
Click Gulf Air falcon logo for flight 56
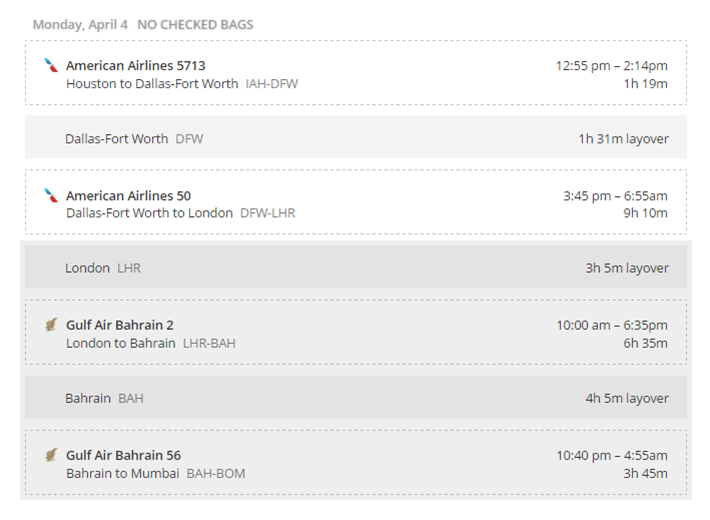51,455
